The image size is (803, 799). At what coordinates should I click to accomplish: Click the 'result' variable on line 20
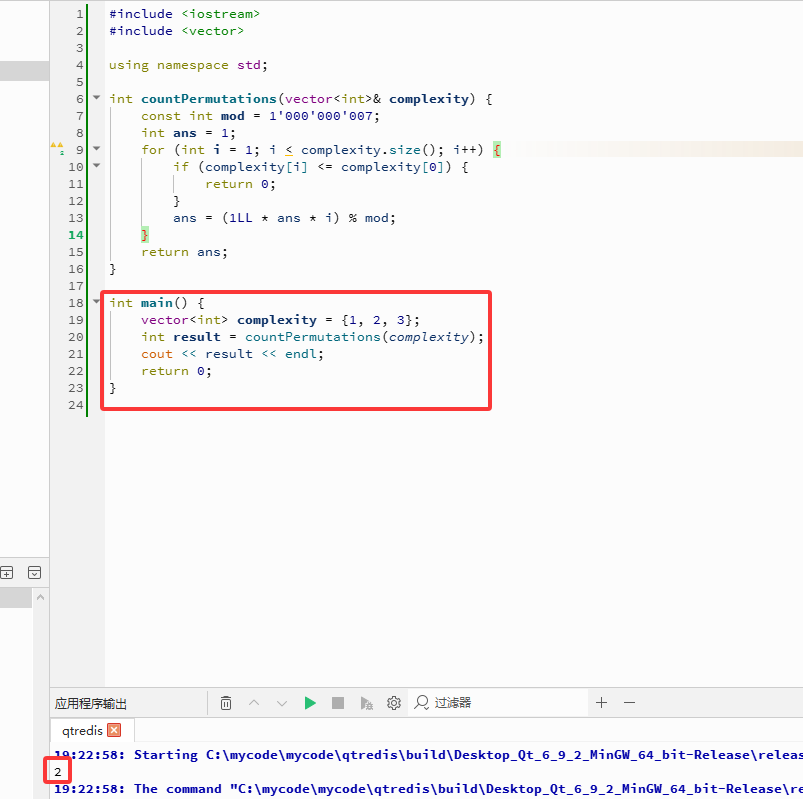click(x=197, y=337)
